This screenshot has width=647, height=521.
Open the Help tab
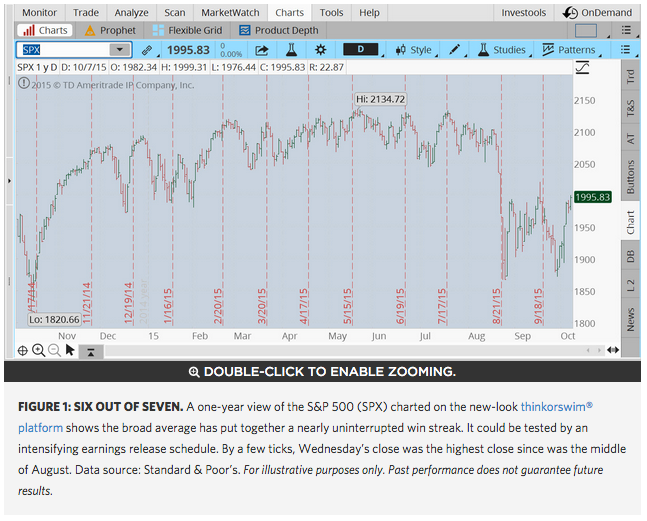point(369,13)
